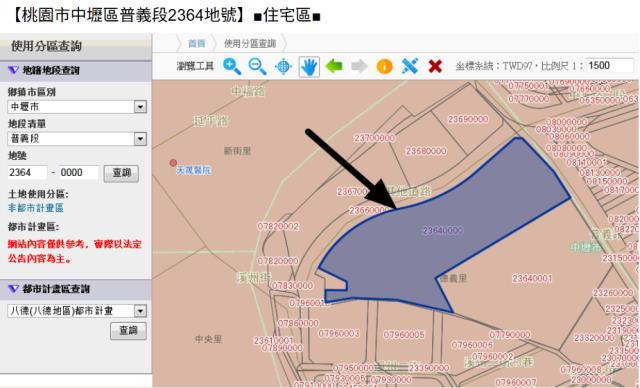Click parcel label 23700000 on map
Viewport: 640px width, 388px height.
(x=375, y=138)
